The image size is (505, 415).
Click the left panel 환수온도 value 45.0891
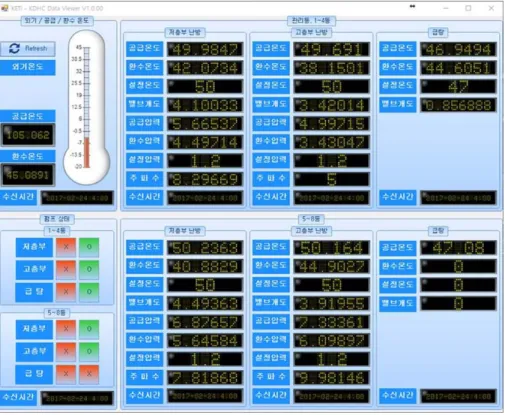[x=28, y=175]
